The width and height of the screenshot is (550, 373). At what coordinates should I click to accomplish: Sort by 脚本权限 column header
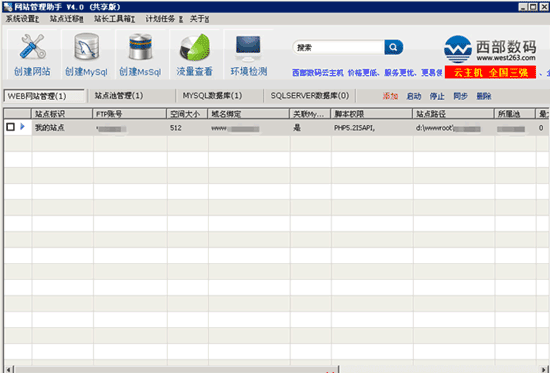(x=371, y=114)
